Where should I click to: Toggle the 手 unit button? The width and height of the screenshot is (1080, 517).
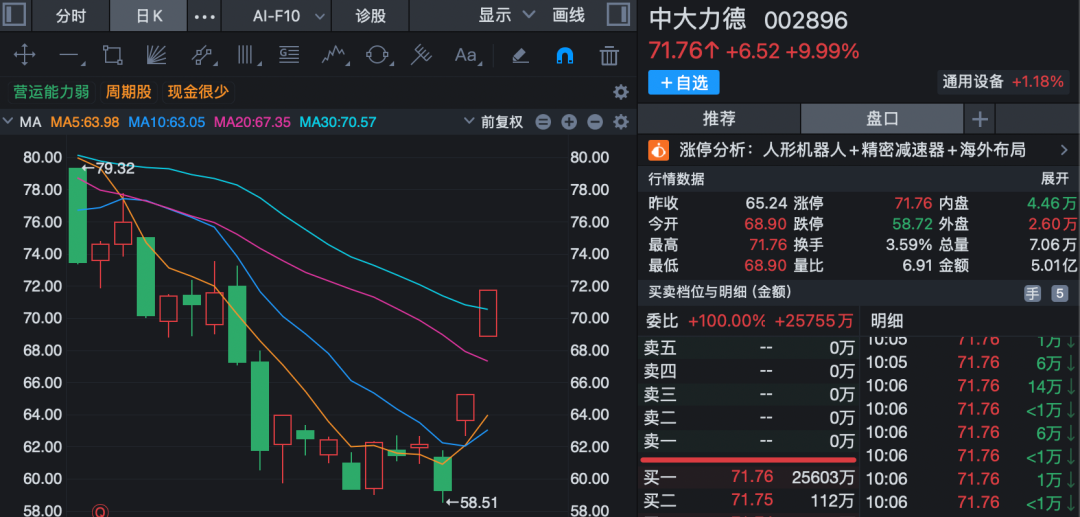(1032, 294)
